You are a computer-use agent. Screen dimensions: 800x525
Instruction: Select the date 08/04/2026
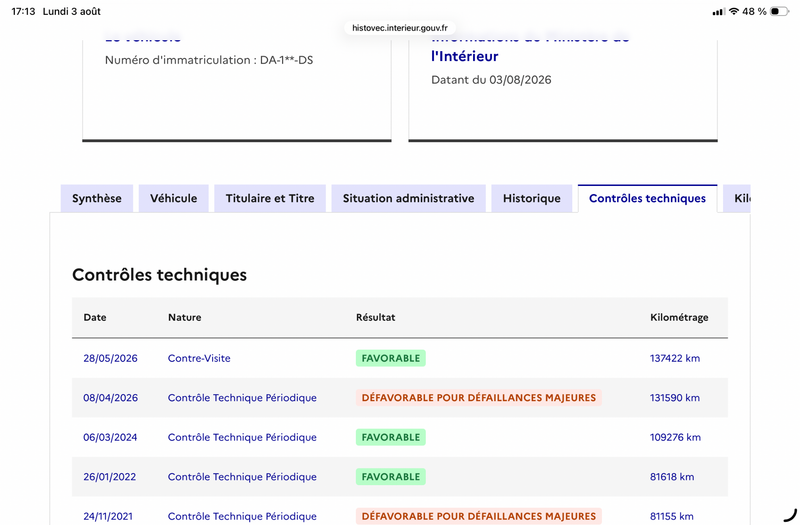[x=110, y=397]
